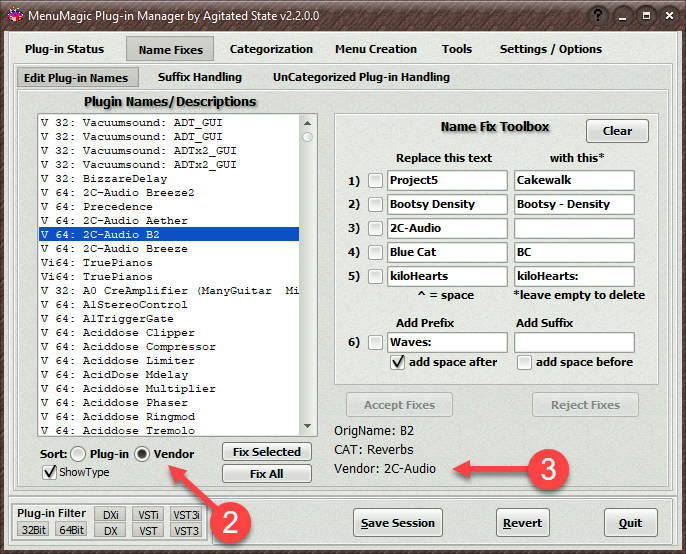Click the Fix All button
Image resolution: width=686 pixels, height=554 pixels.
pyautogui.click(x=266, y=473)
